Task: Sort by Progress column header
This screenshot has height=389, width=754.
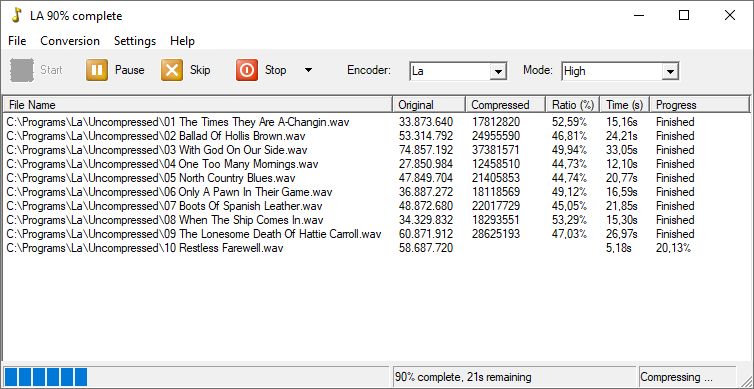Action: (x=700, y=105)
